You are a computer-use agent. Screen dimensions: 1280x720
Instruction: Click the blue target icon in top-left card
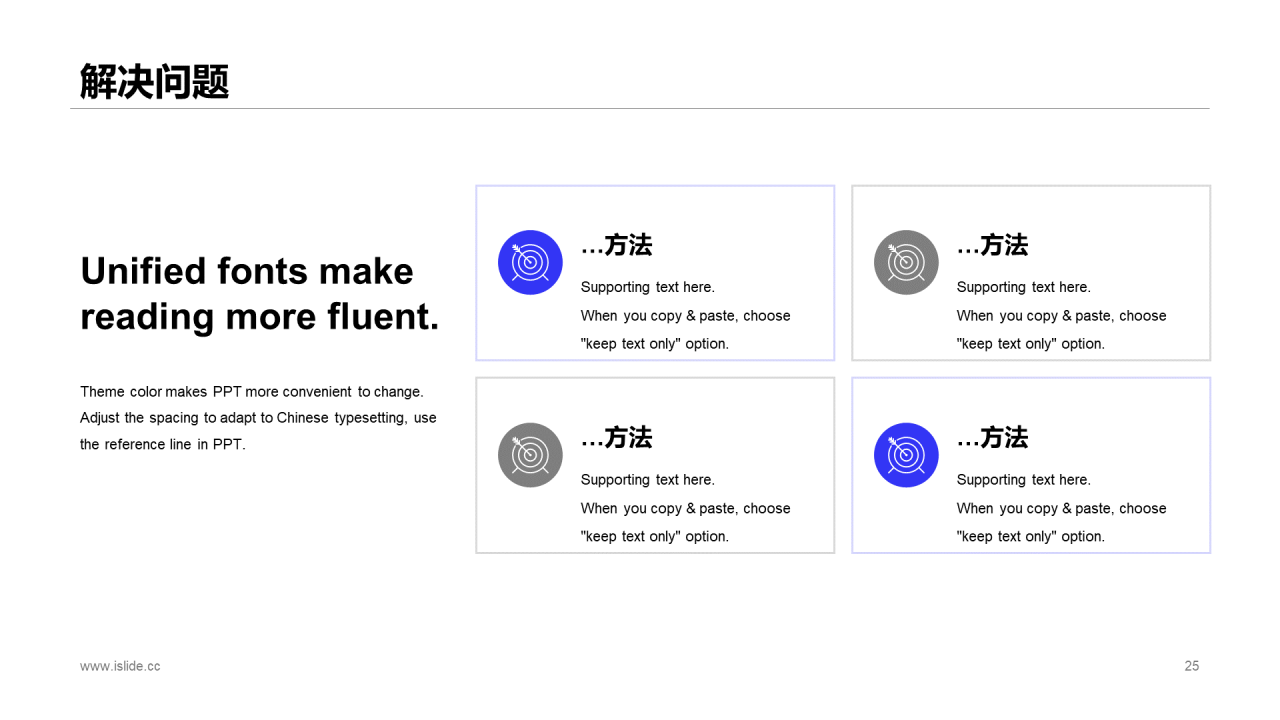click(530, 262)
